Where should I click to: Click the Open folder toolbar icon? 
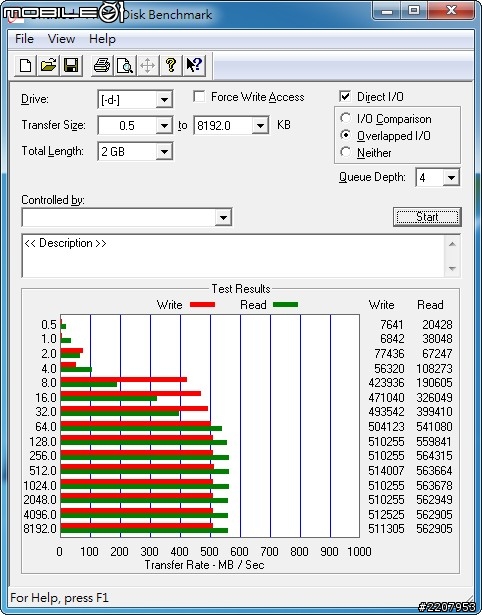(x=48, y=66)
